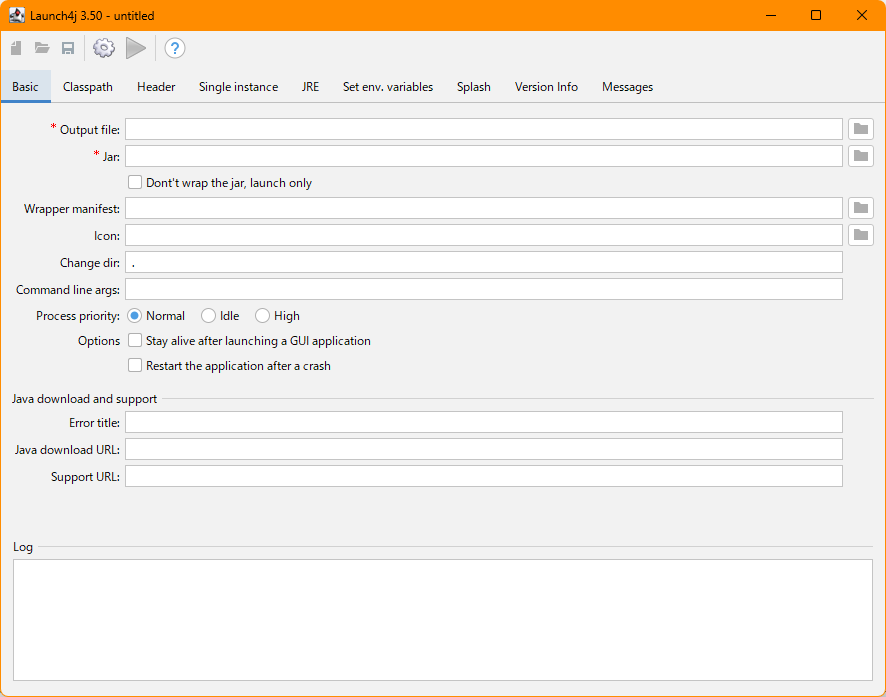Viewport: 886px width, 697px height.
Task: Select Idle process priority
Action: pyautogui.click(x=209, y=316)
